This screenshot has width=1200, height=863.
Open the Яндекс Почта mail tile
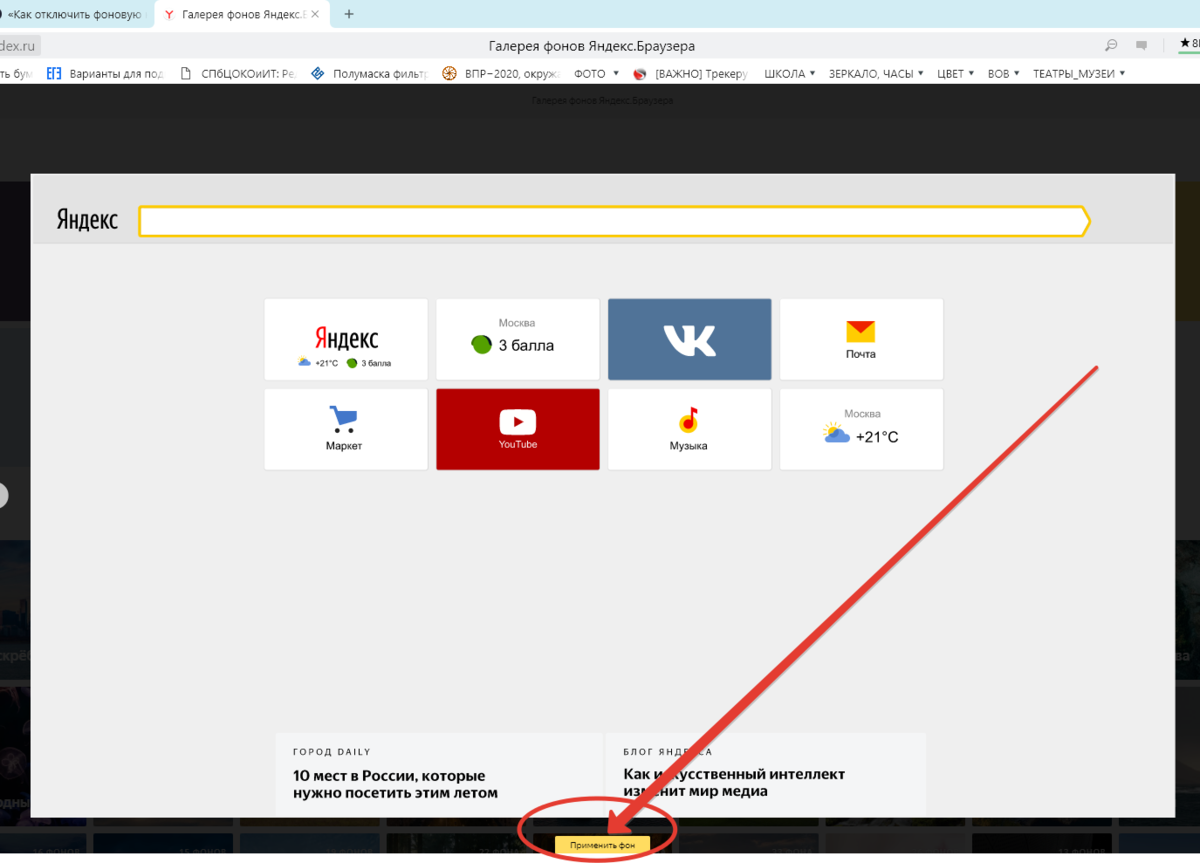tap(860, 339)
